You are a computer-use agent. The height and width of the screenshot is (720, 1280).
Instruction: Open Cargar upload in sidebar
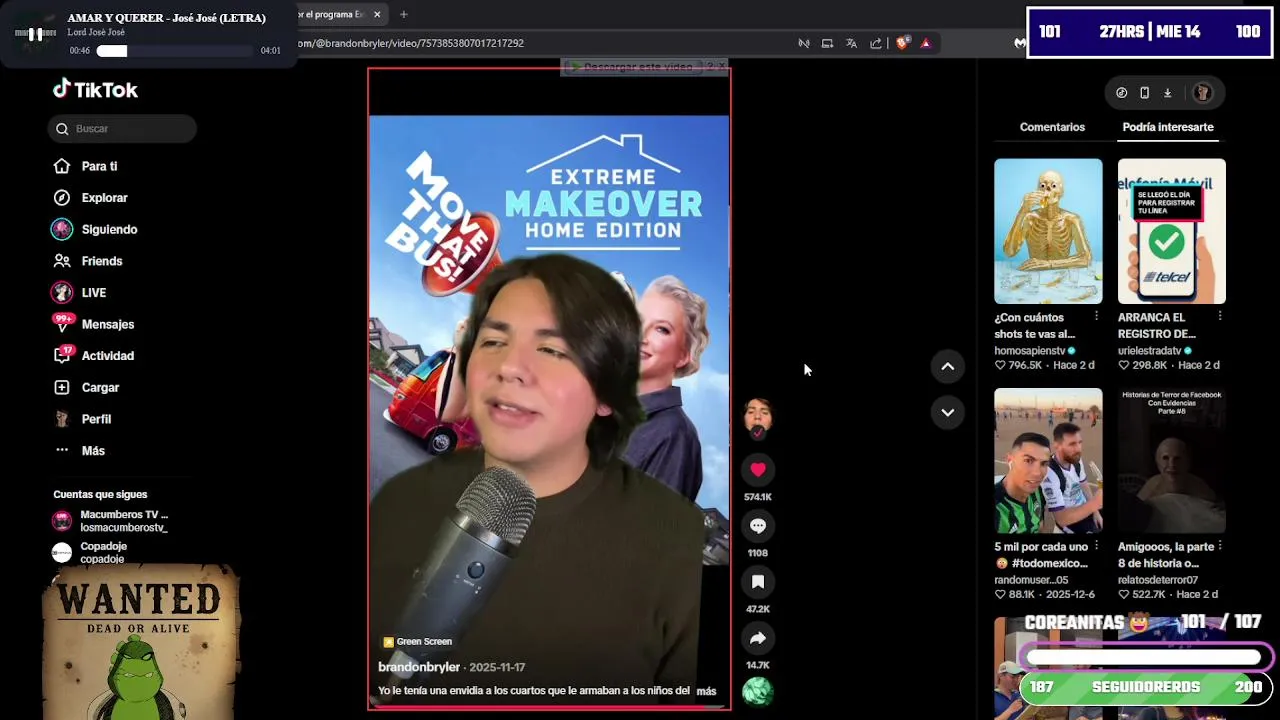tap(100, 388)
